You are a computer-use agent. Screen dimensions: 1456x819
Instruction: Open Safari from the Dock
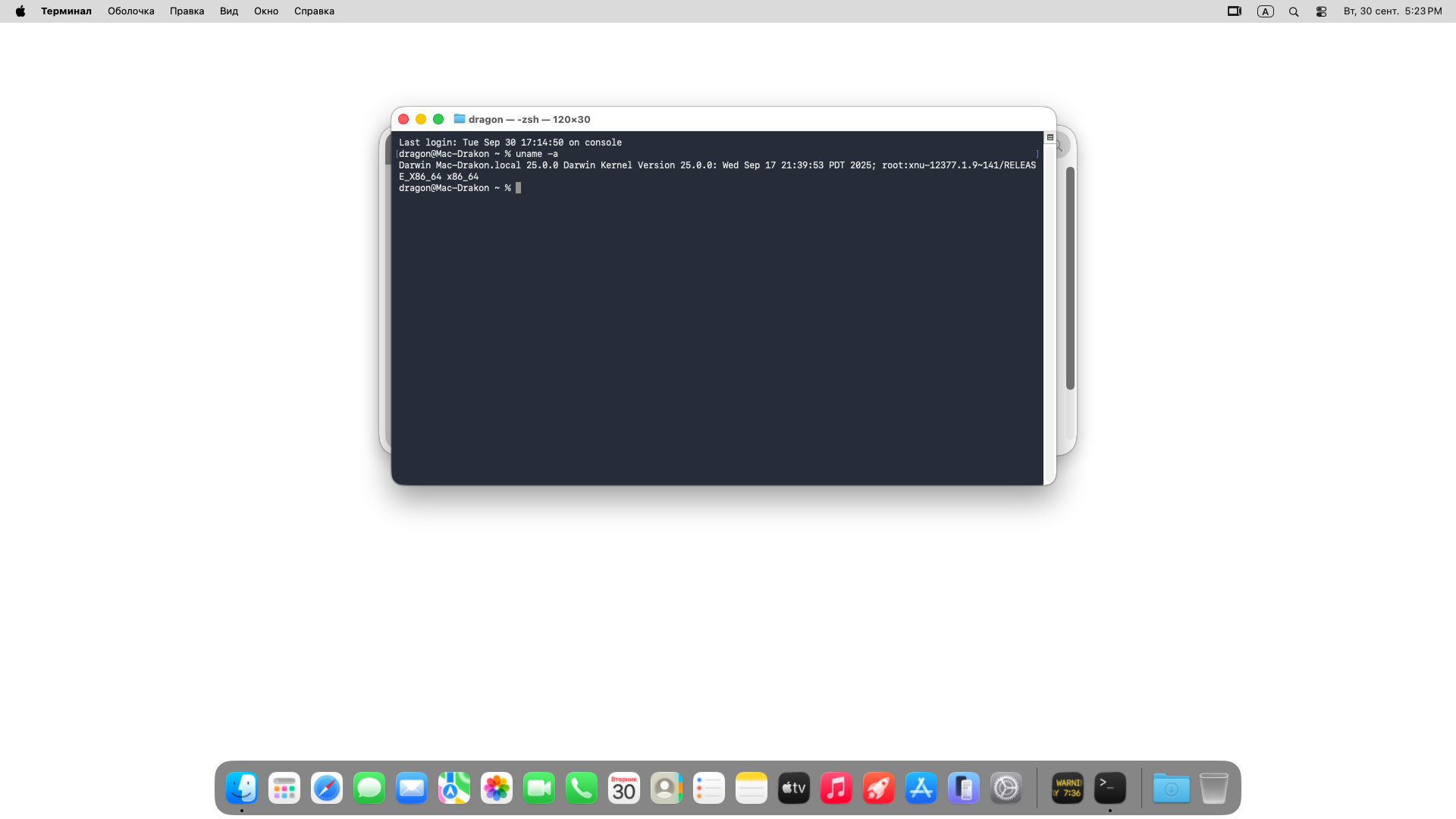click(327, 788)
